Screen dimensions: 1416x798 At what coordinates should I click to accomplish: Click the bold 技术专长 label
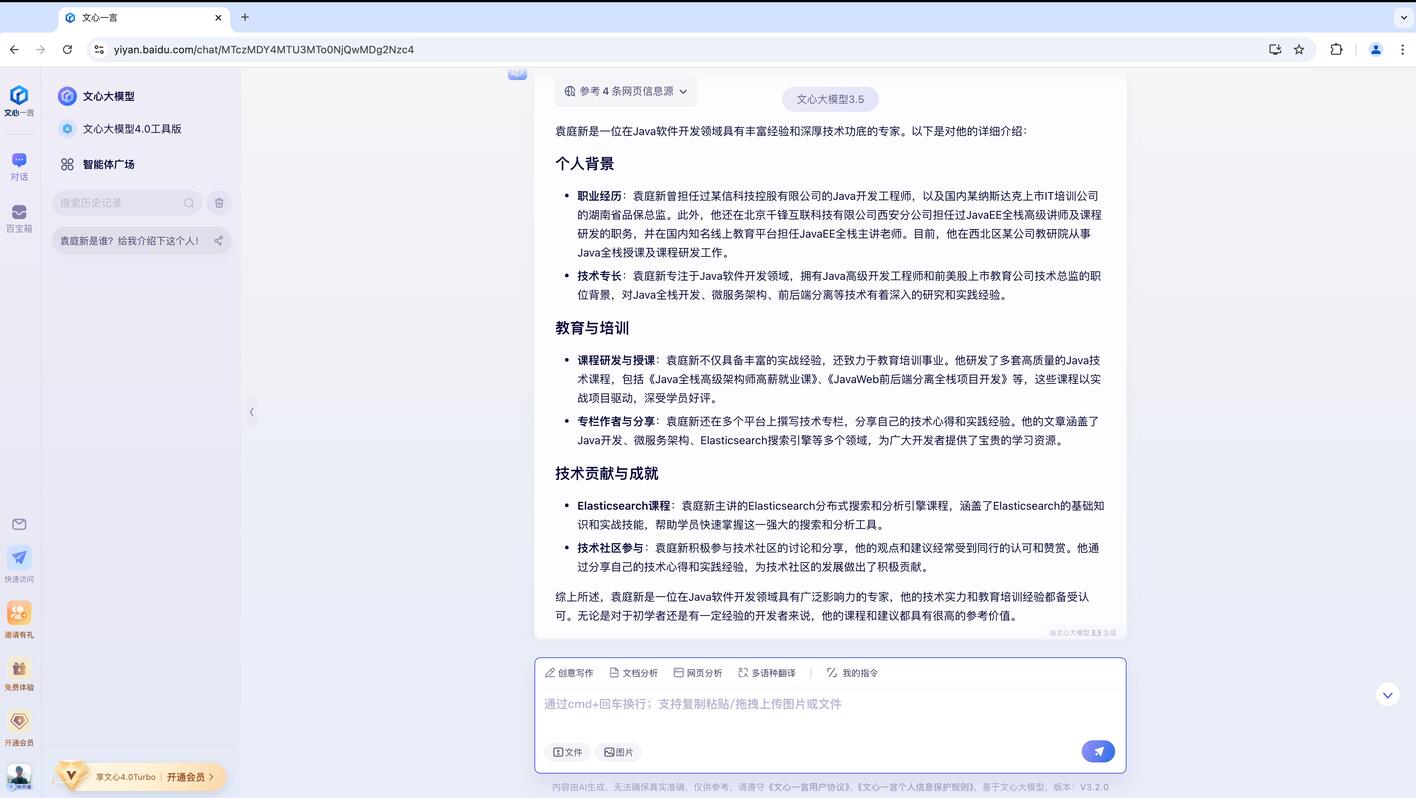[x=599, y=276]
